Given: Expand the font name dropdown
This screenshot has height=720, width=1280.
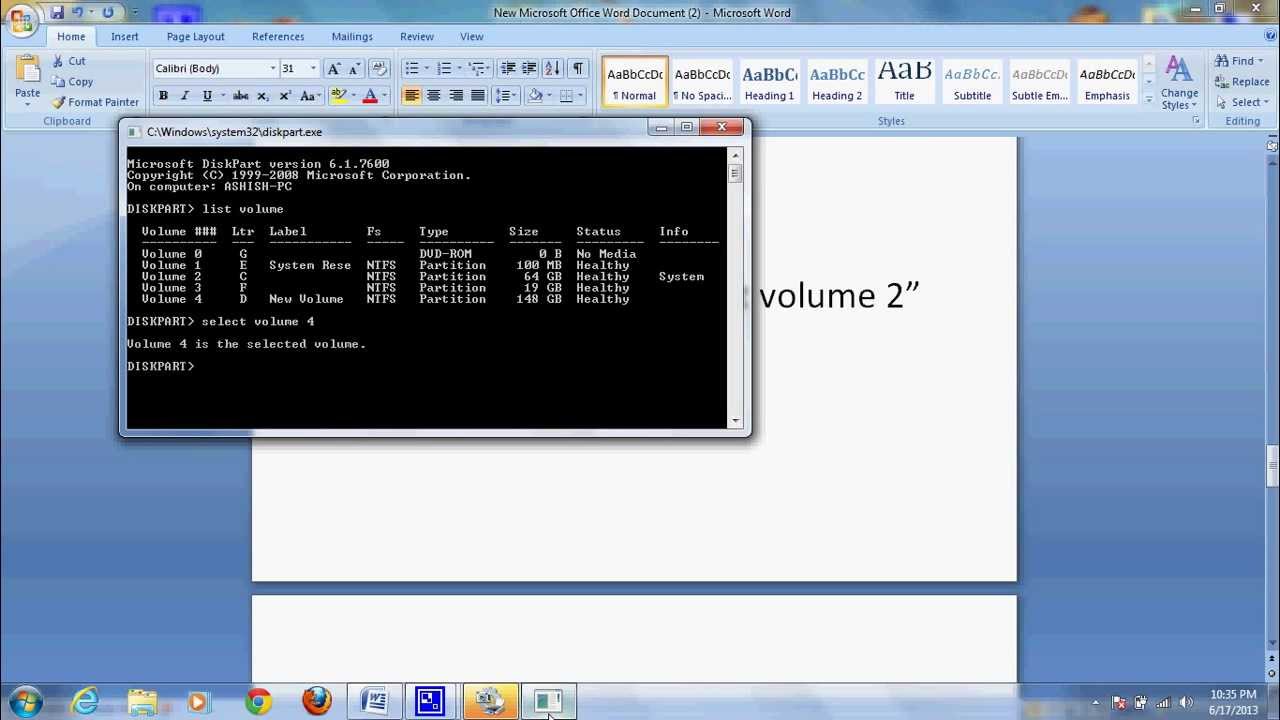Looking at the screenshot, I should click(272, 68).
